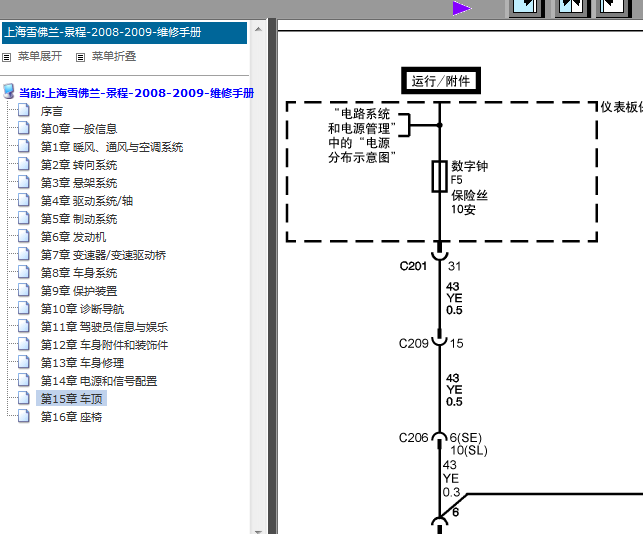Click the page icon beside 第8章 车身系统
643x534 pixels.
24,272
